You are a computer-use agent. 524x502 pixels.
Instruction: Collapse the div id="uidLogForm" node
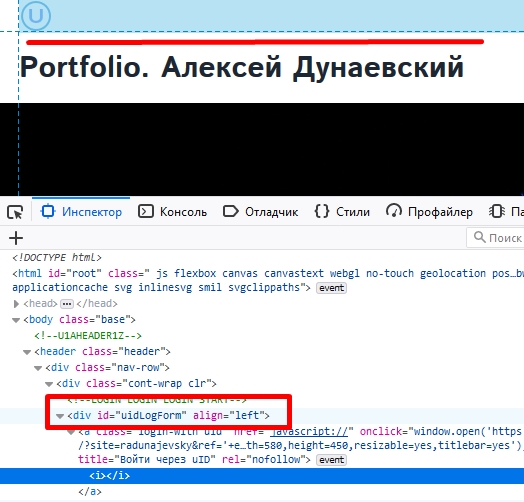tap(60, 416)
